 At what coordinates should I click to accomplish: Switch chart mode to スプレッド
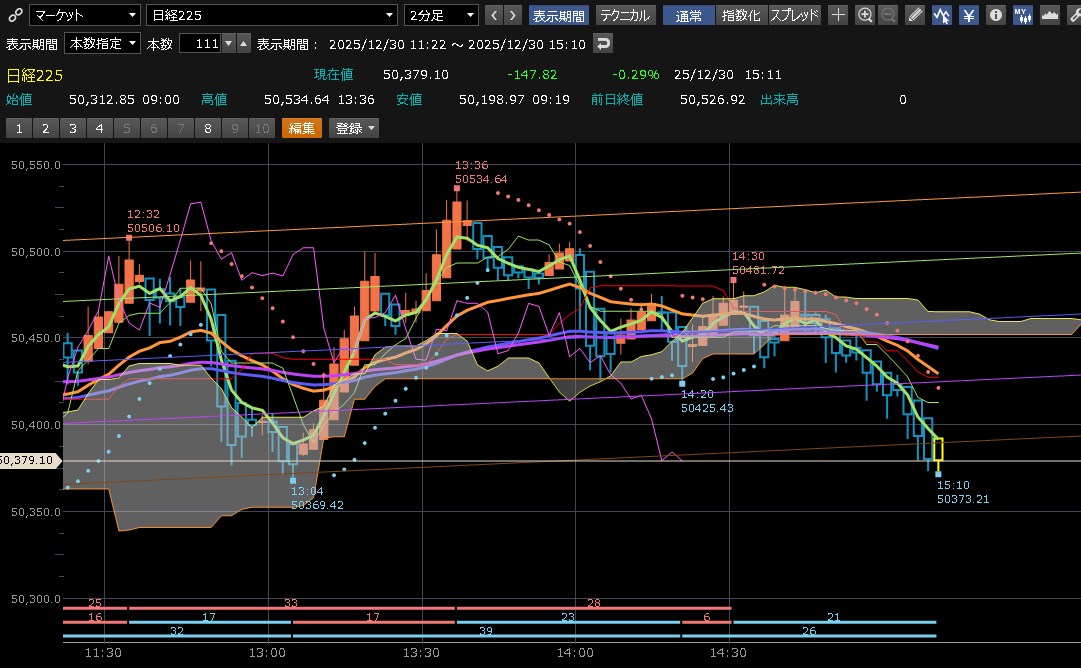[x=795, y=15]
